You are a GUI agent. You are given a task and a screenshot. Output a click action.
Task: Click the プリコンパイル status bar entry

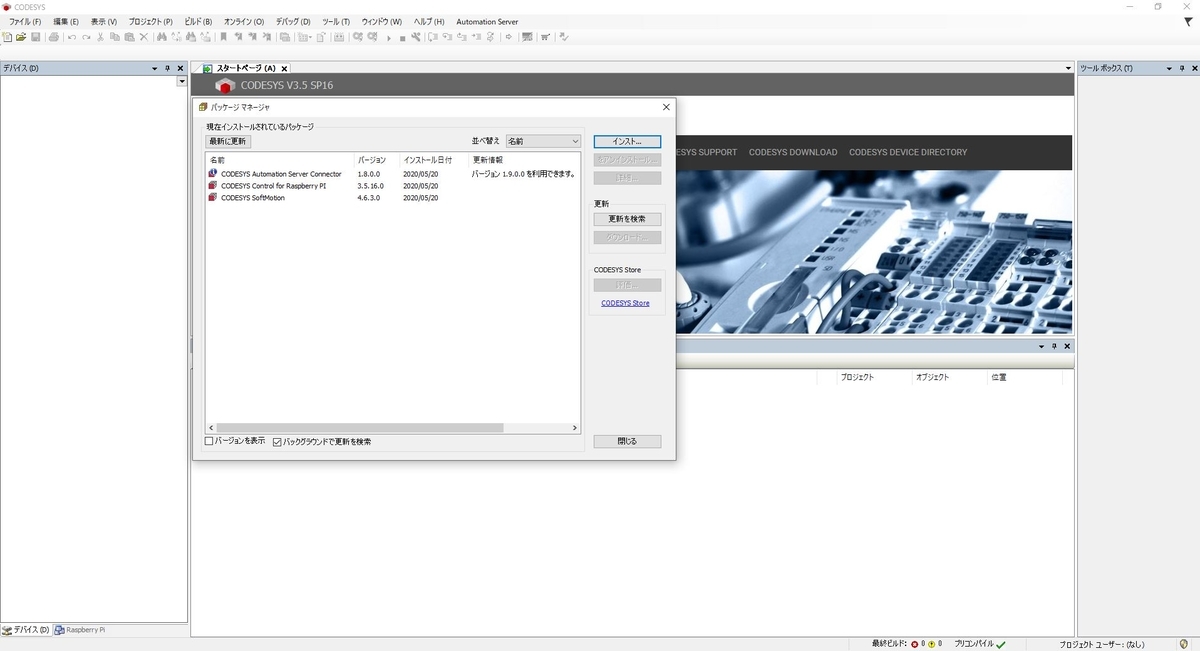click(980, 644)
